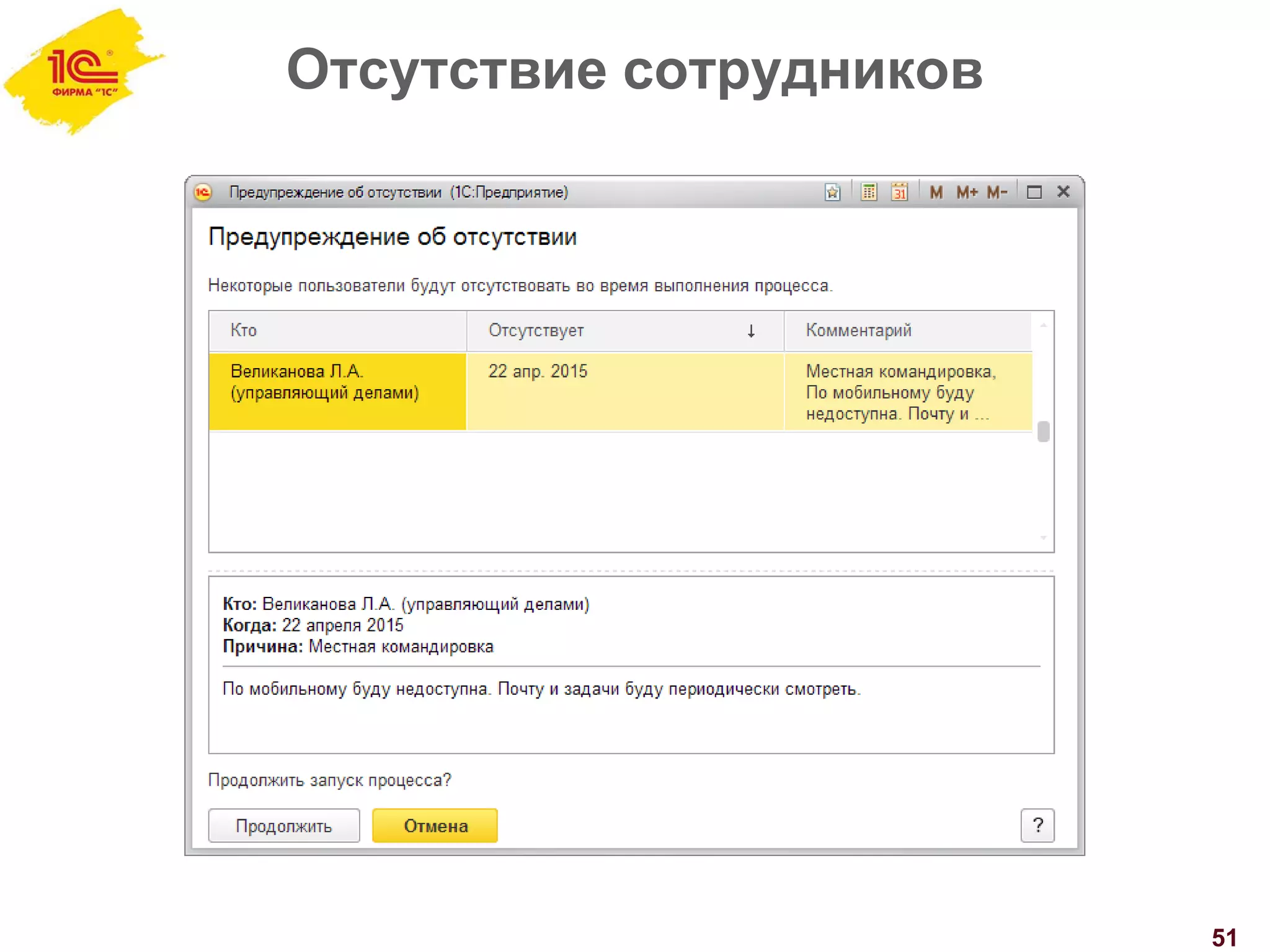Click the Когда: 22 апреля 2015 line

(x=313, y=625)
